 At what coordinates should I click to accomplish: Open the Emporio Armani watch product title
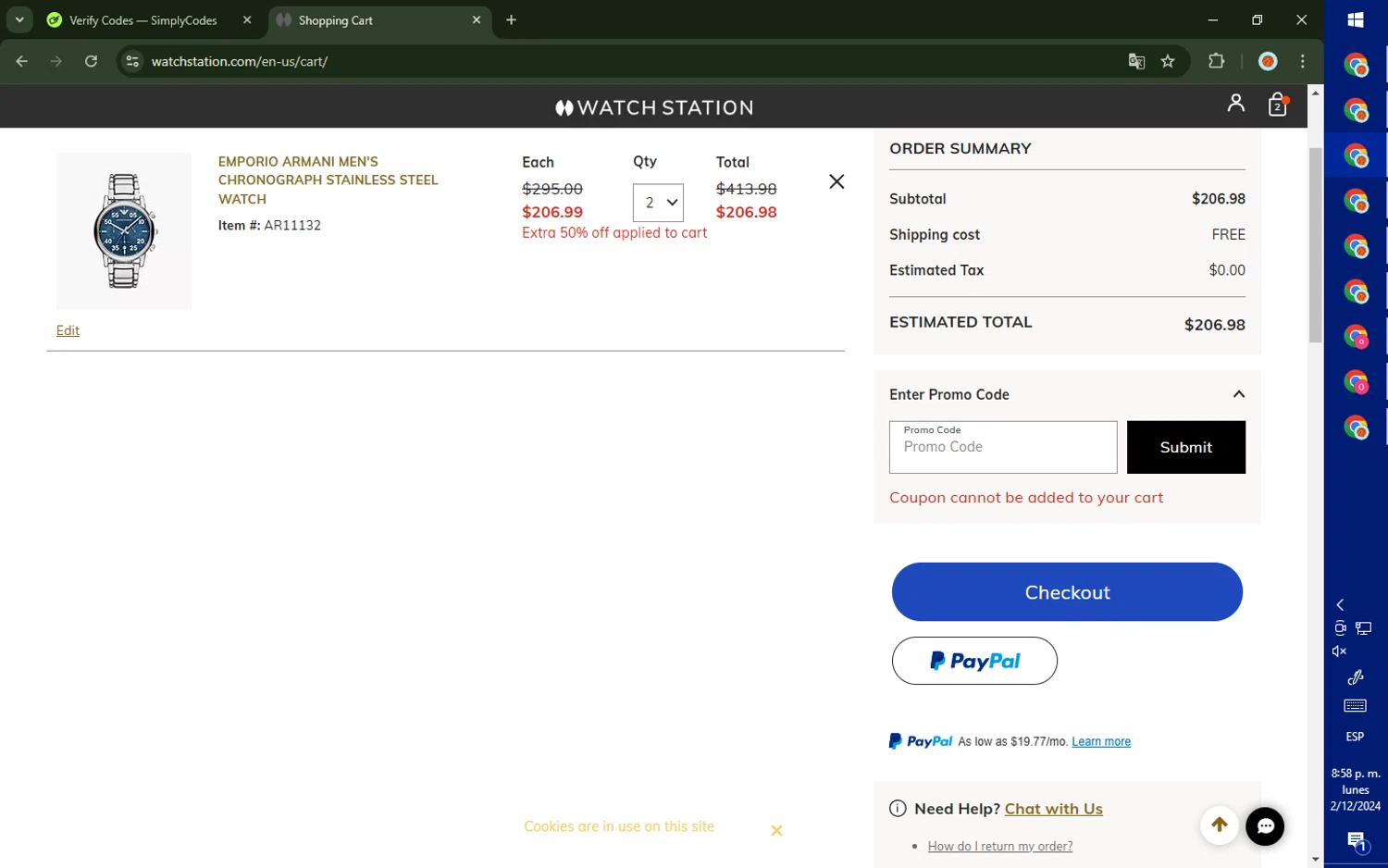(x=328, y=180)
